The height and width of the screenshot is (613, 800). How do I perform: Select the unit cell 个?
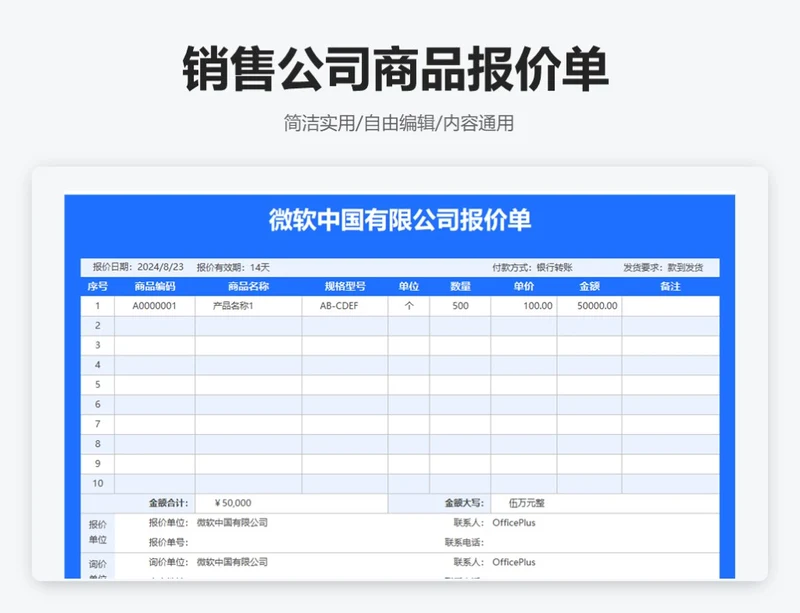[x=409, y=306]
